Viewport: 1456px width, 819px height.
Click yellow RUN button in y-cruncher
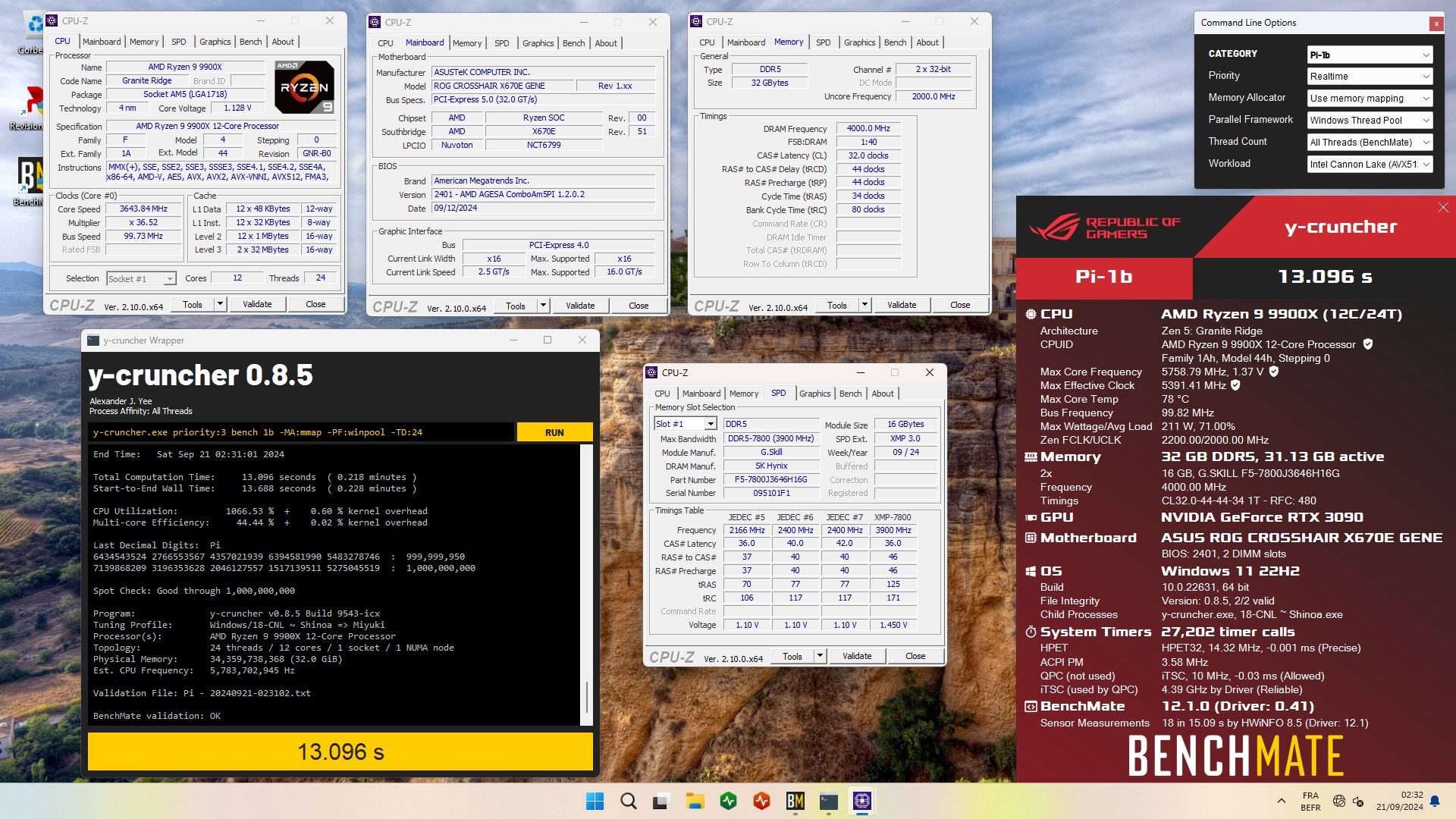pos(554,432)
